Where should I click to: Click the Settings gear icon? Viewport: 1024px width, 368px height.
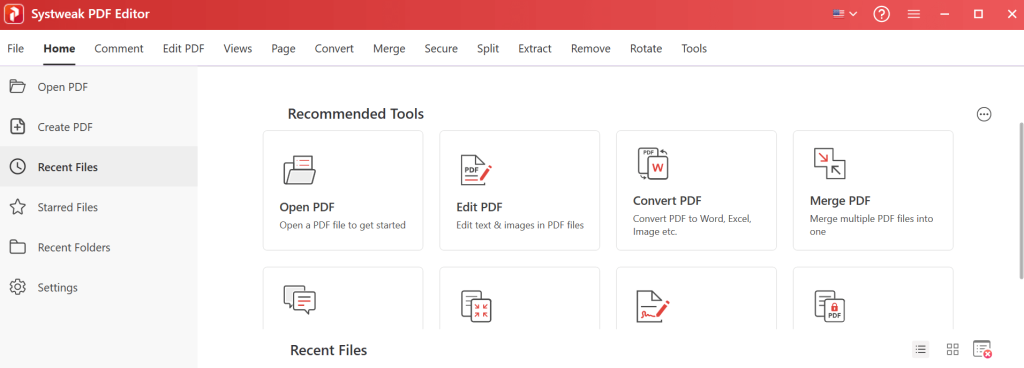tap(18, 288)
